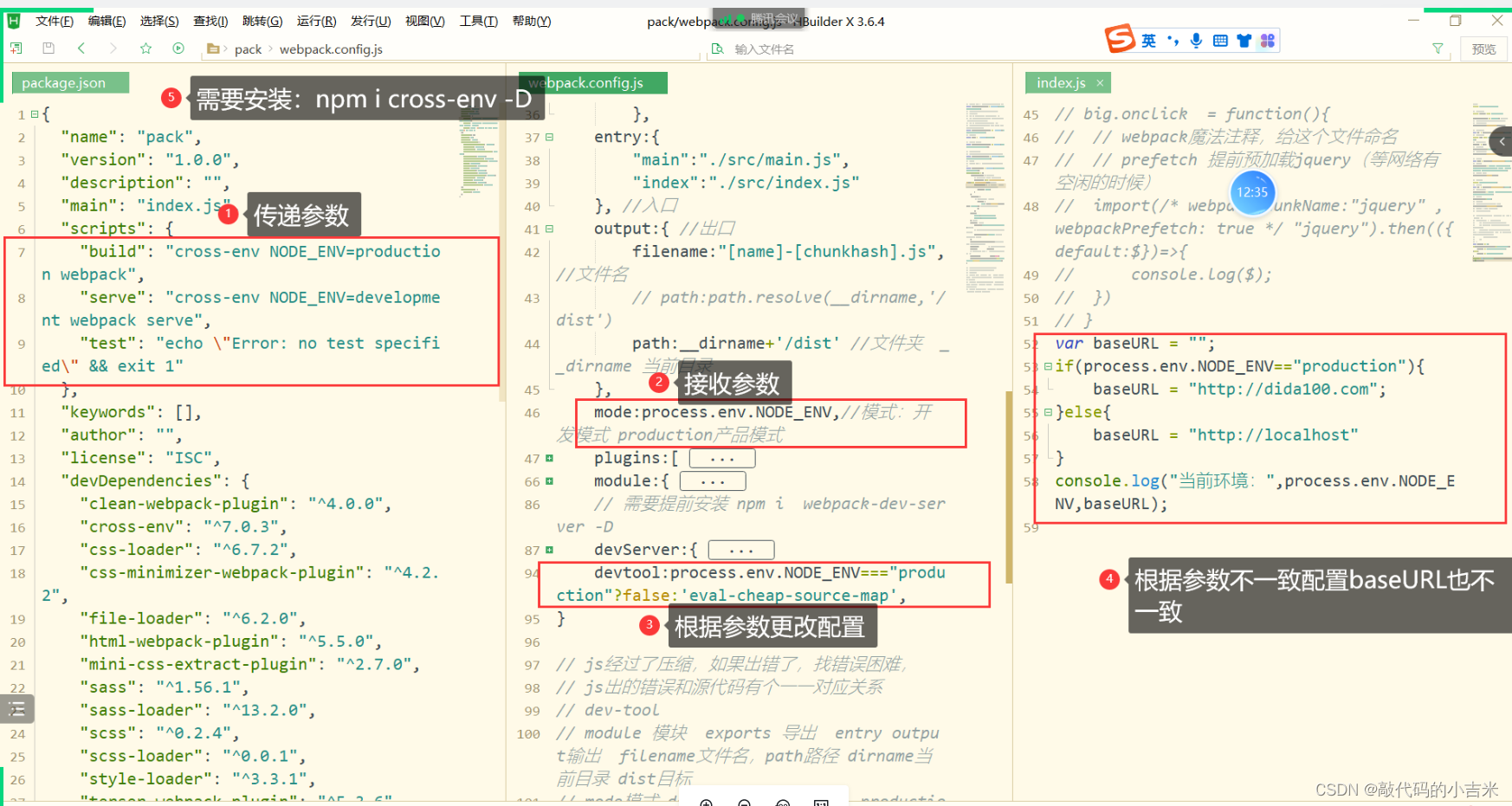The height and width of the screenshot is (806, 1512).
Task: Click webpack.config.js in the breadcrumb
Action: (331, 49)
